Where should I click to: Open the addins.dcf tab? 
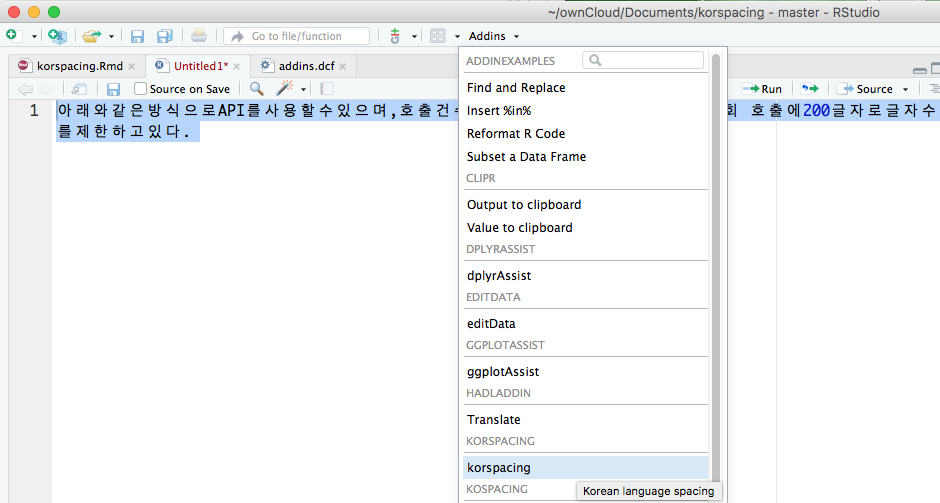coord(306,66)
